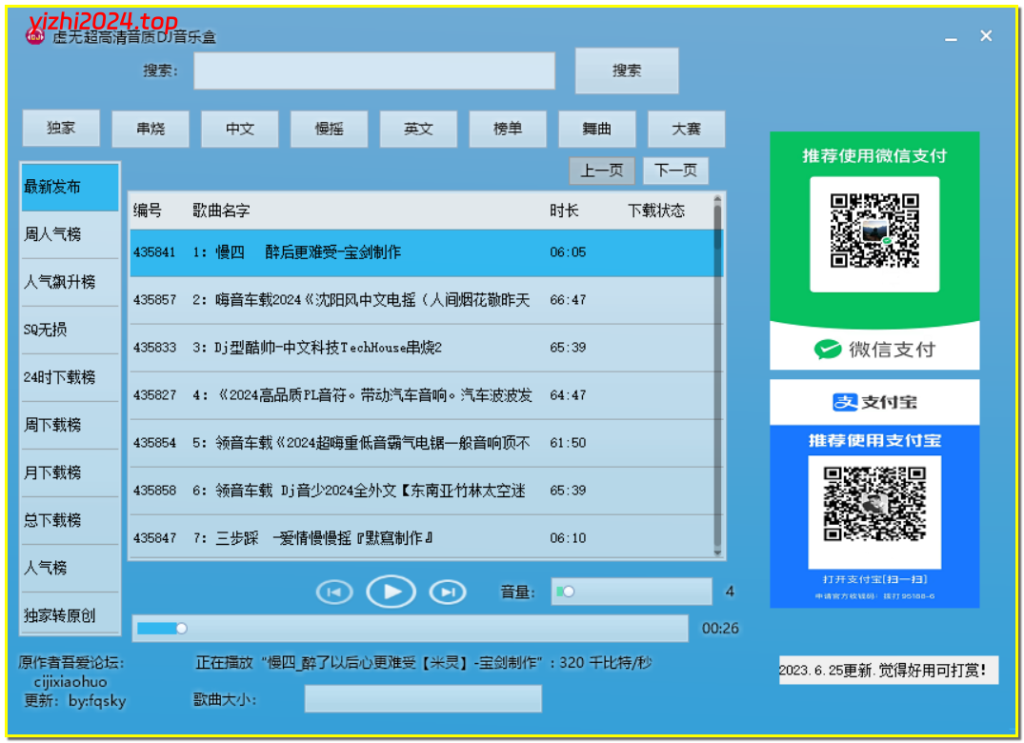Open the 慢摇 category
Screen dimensions: 1024x743
pyautogui.click(x=329, y=129)
